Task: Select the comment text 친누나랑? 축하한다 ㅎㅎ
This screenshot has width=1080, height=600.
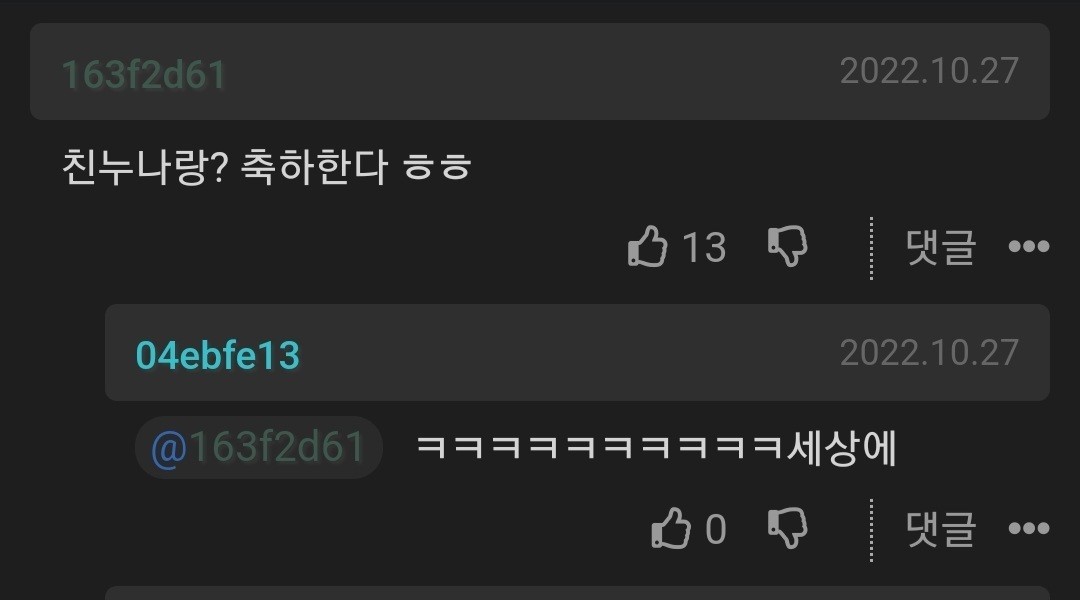Action: (x=267, y=167)
